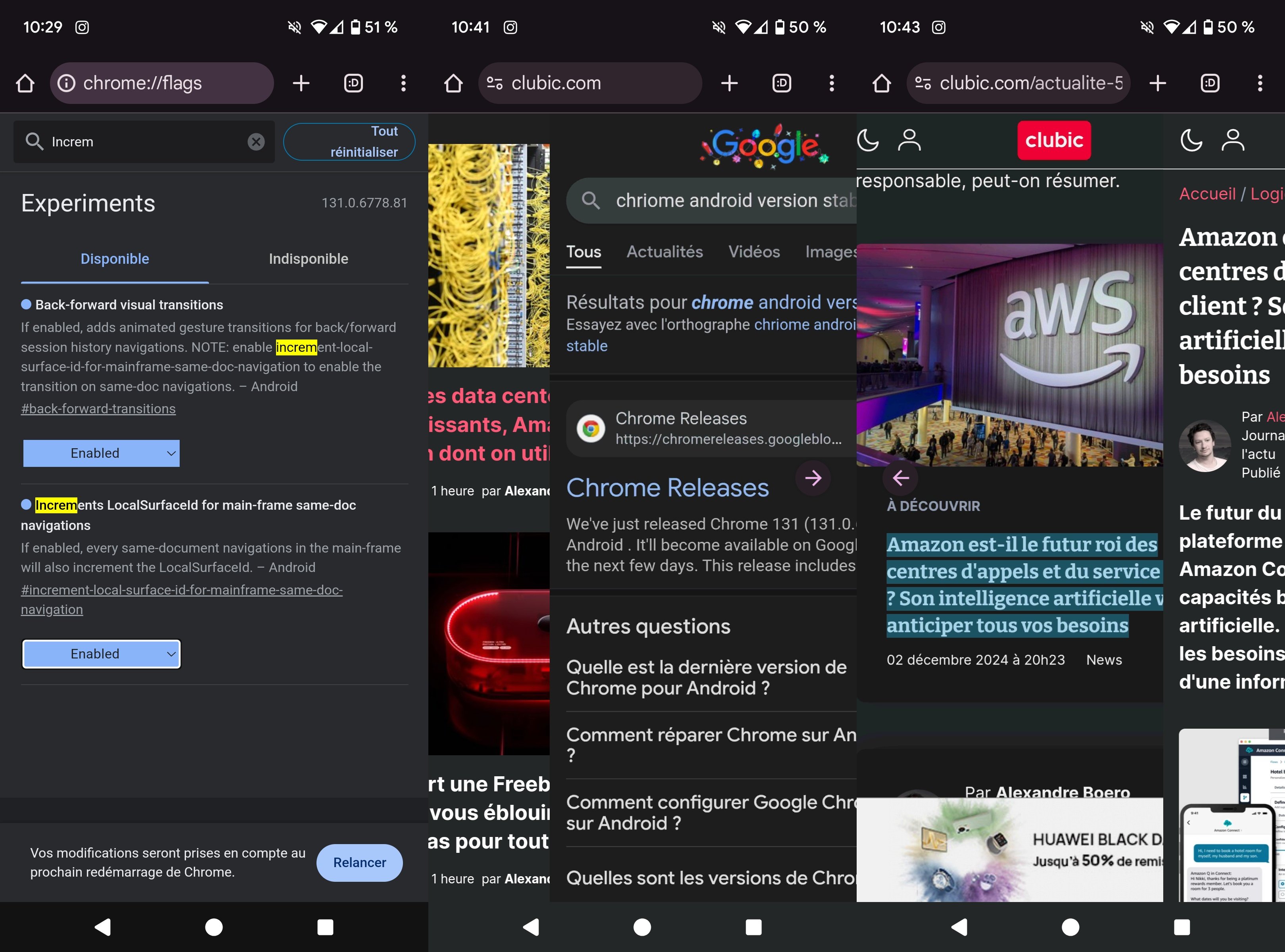Open the Enabled dropdown for Increments LocalSurfaceId flag

(x=101, y=654)
